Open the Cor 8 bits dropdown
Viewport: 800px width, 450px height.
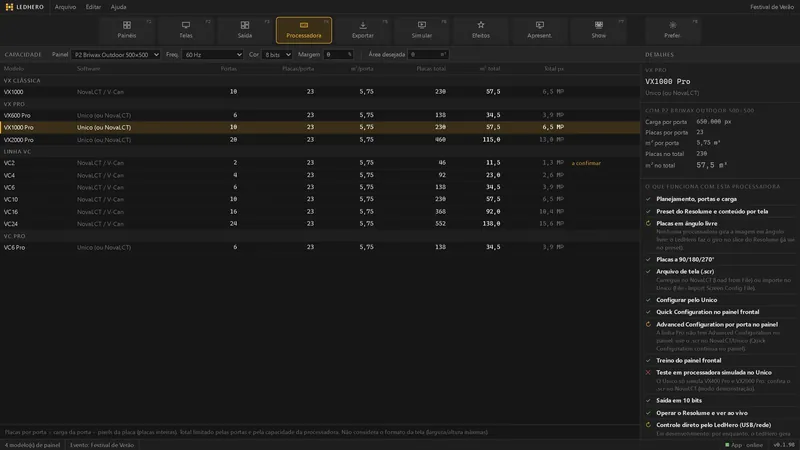tap(277, 55)
